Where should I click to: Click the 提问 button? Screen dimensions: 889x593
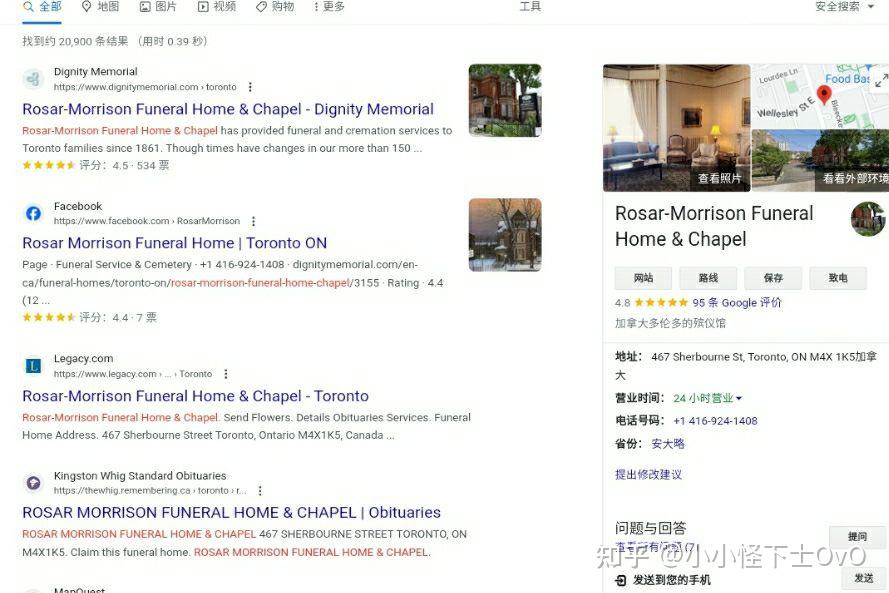click(857, 536)
